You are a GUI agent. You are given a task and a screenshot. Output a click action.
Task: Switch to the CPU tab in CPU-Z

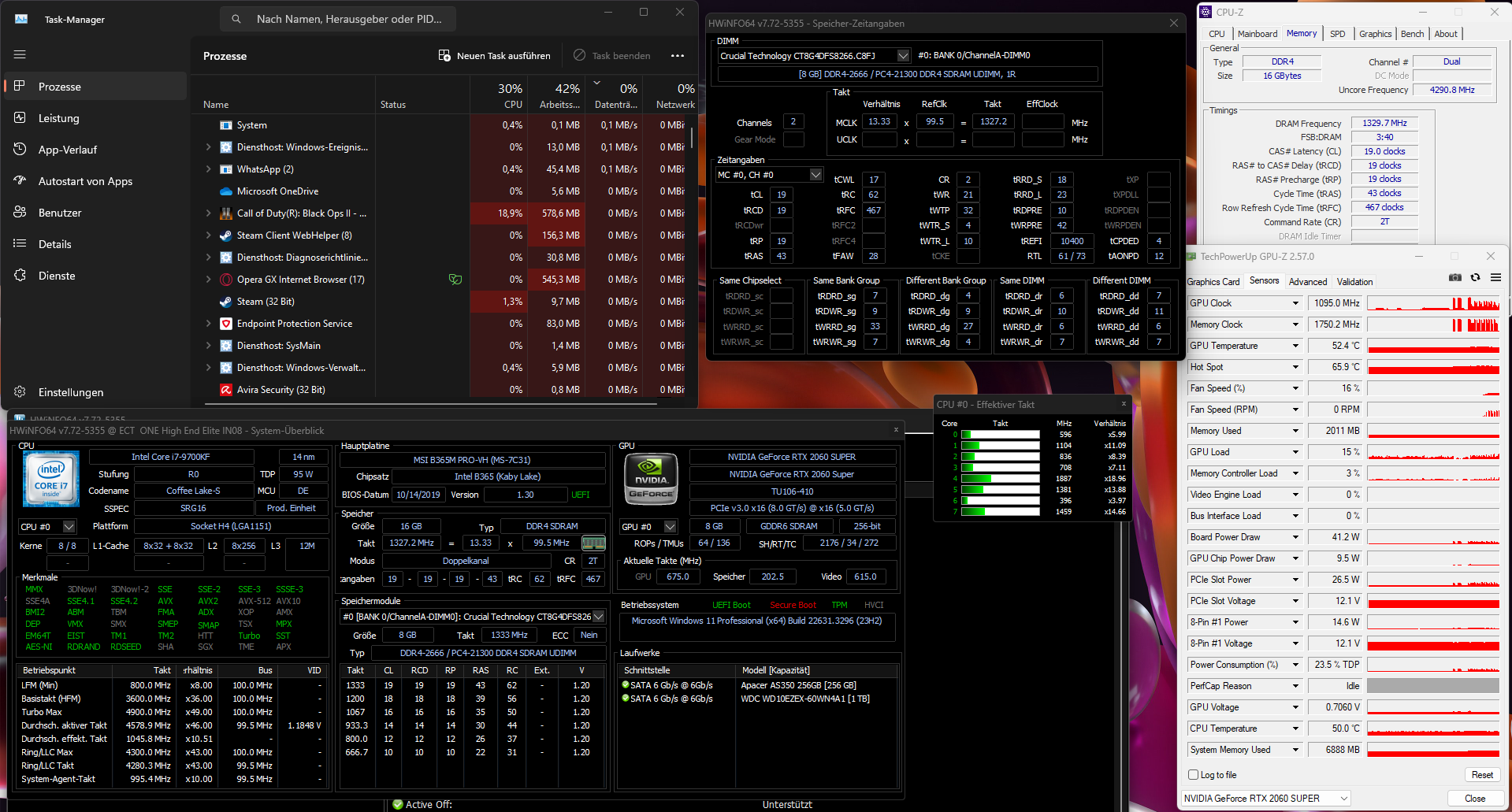(x=1217, y=34)
